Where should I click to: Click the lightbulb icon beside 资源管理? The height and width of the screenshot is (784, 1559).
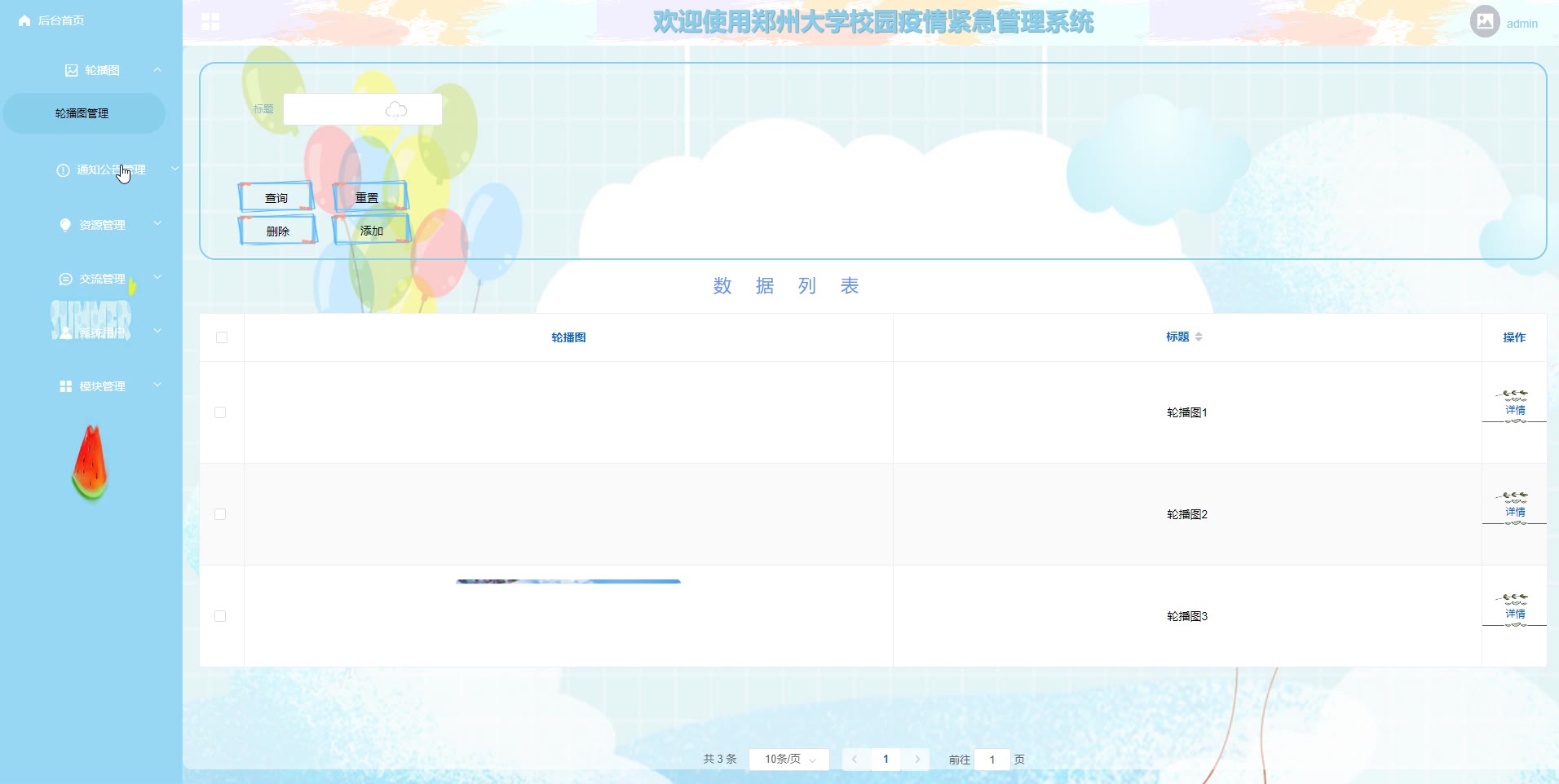point(65,225)
